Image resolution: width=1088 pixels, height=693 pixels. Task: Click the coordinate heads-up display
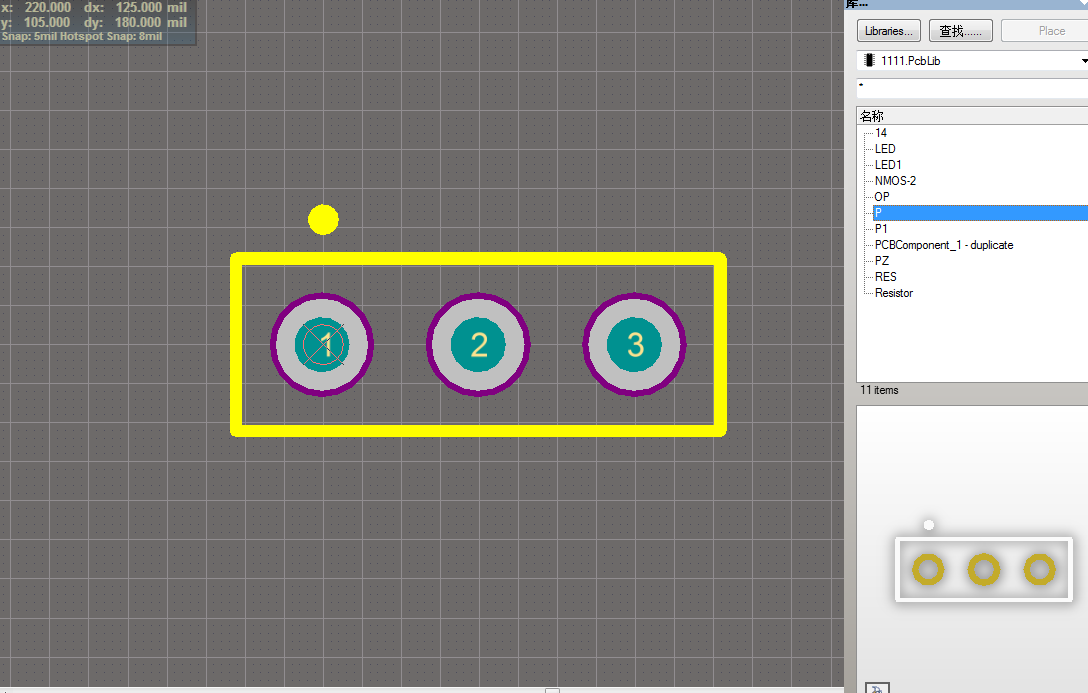point(98,22)
